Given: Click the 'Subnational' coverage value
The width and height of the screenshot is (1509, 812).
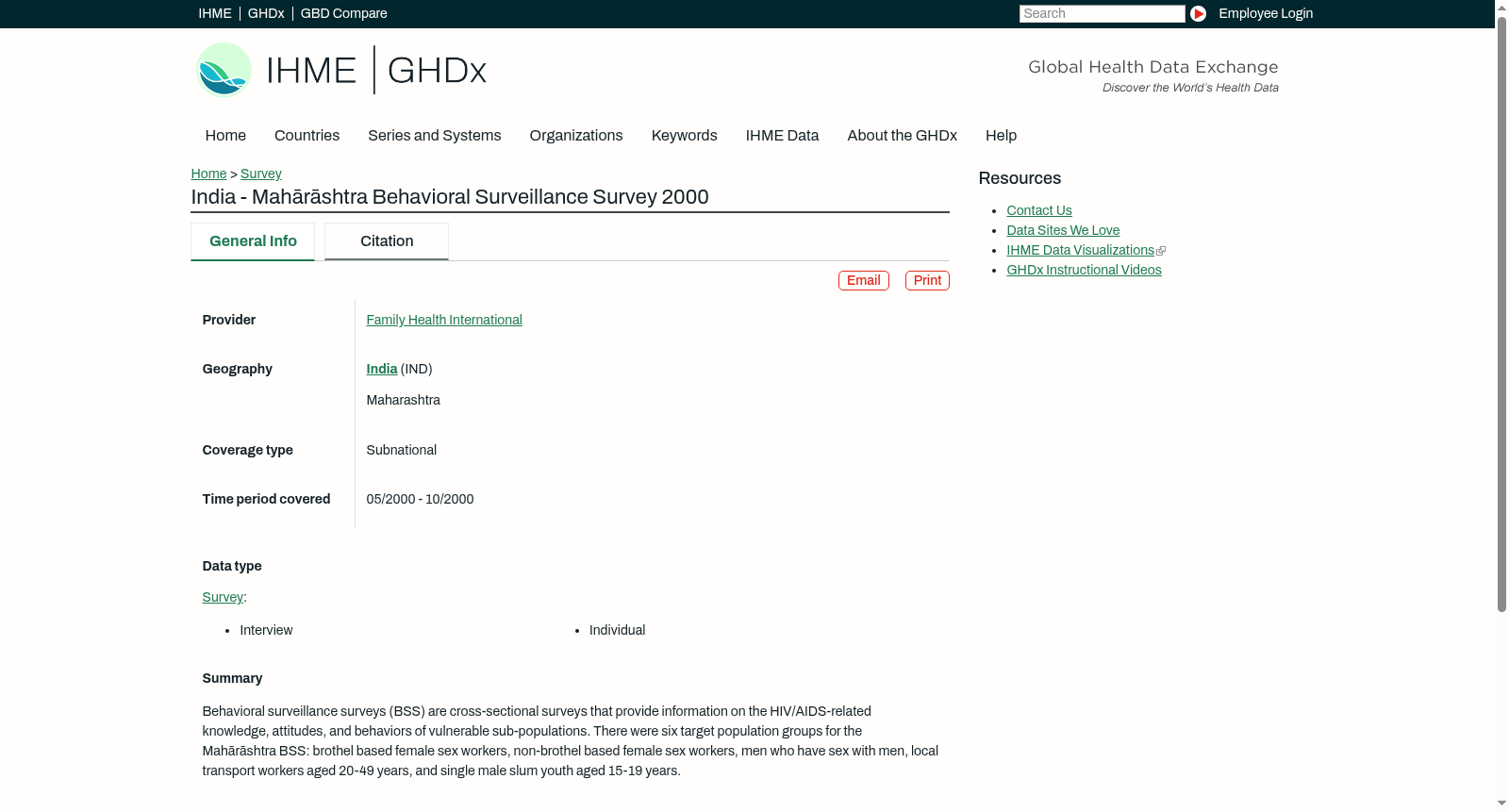Looking at the screenshot, I should coord(401,451).
